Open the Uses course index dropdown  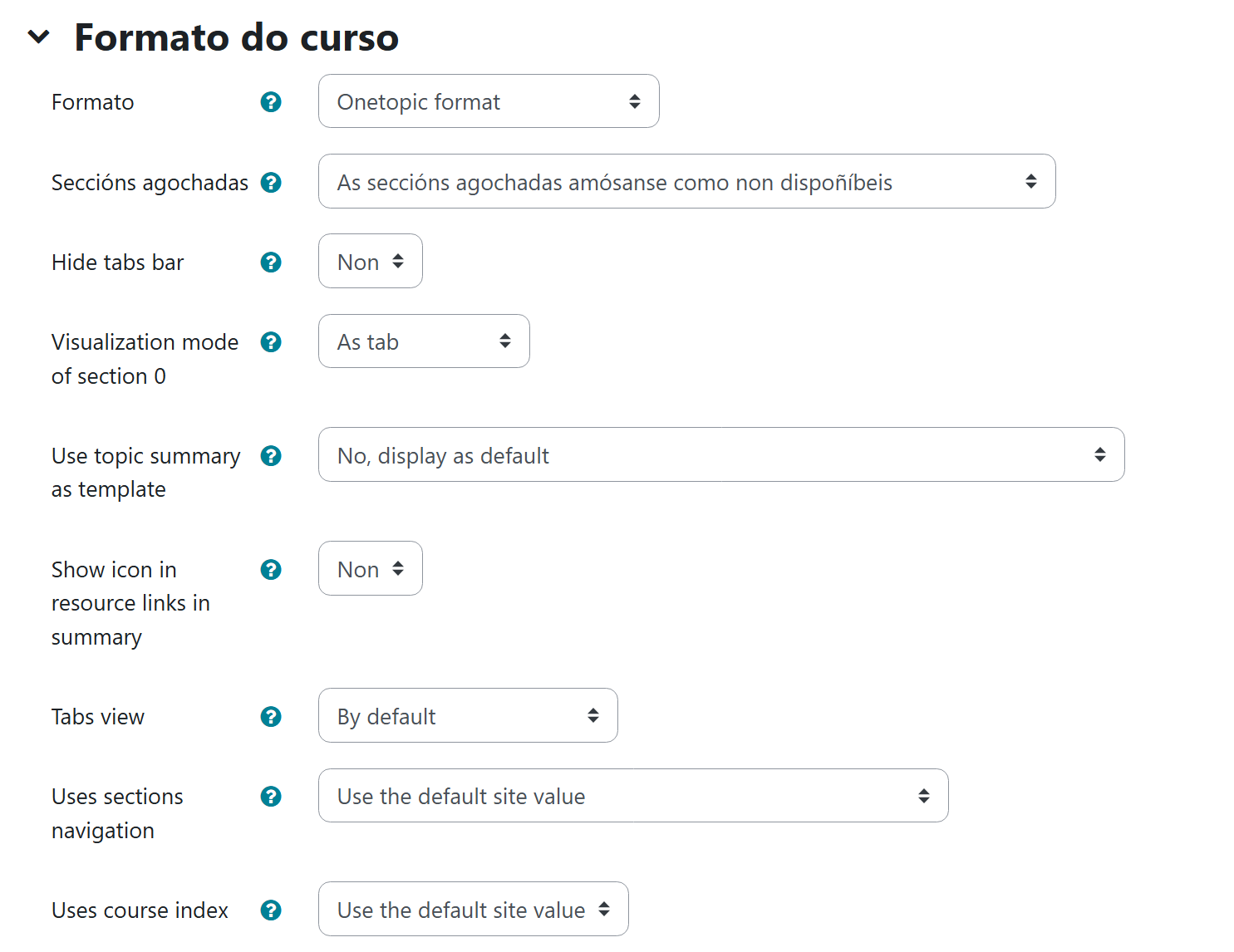(x=473, y=909)
